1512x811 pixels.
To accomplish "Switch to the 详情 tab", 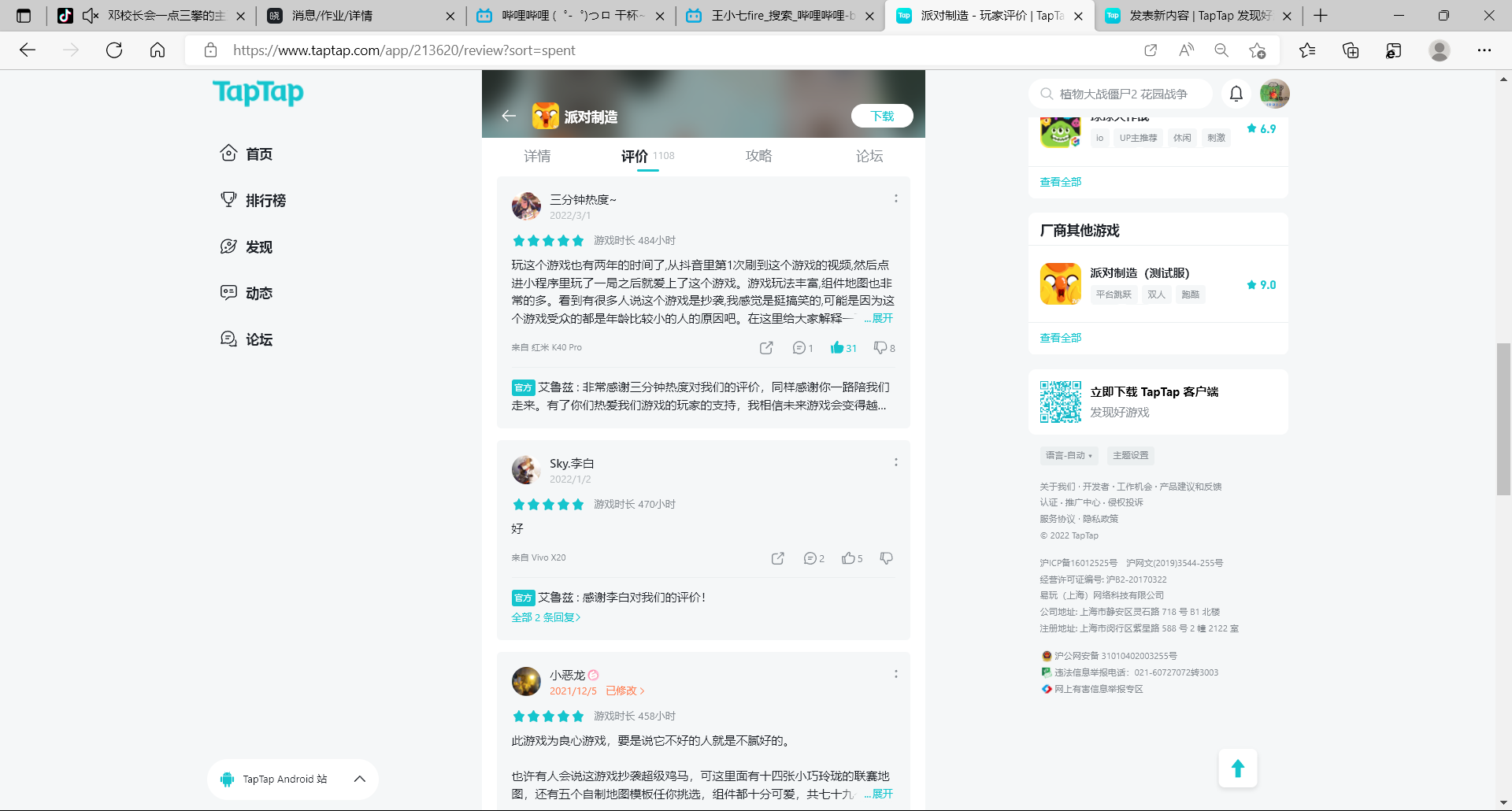I will 537,156.
